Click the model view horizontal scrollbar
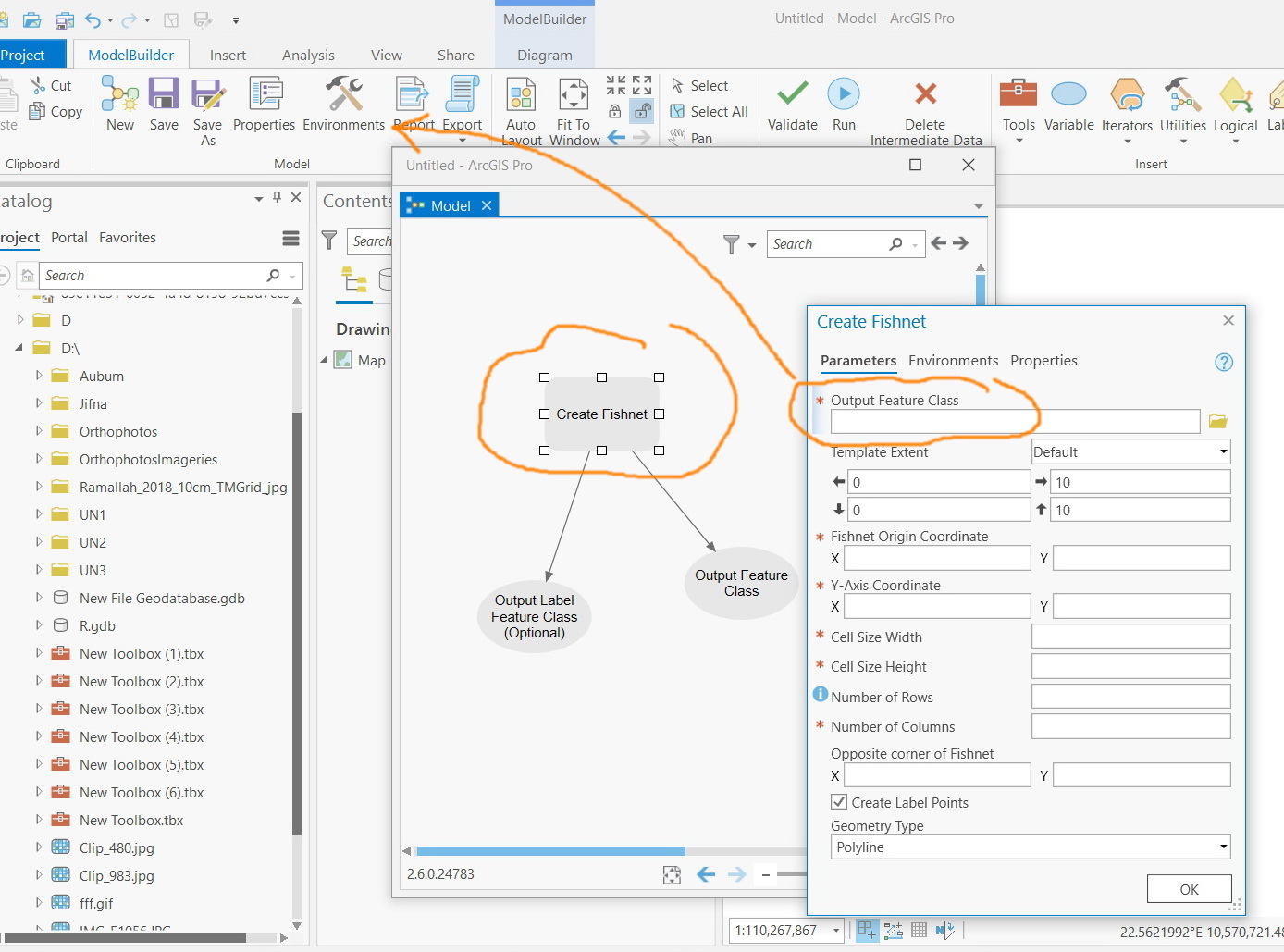Image resolution: width=1284 pixels, height=952 pixels. [x=550, y=851]
